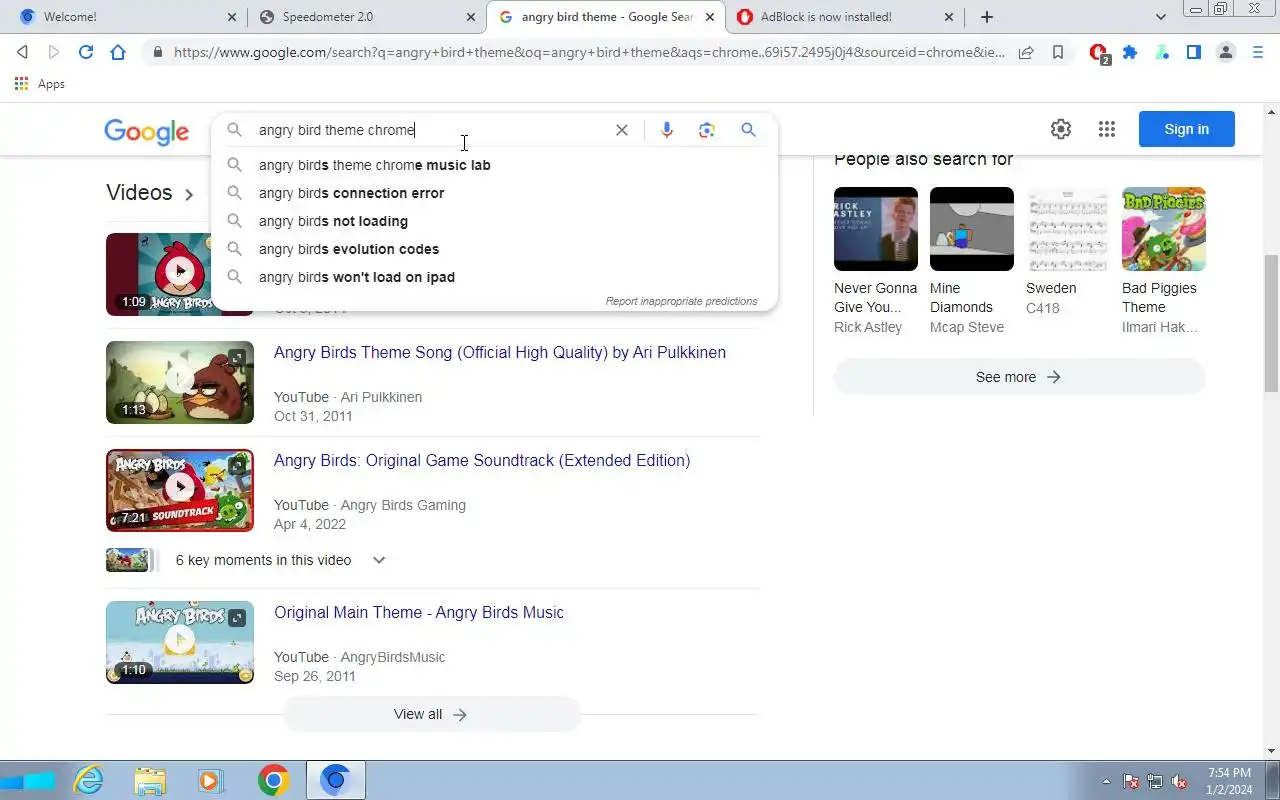Click the share page icon in address bar
The image size is (1280, 800).
pos(1026,53)
